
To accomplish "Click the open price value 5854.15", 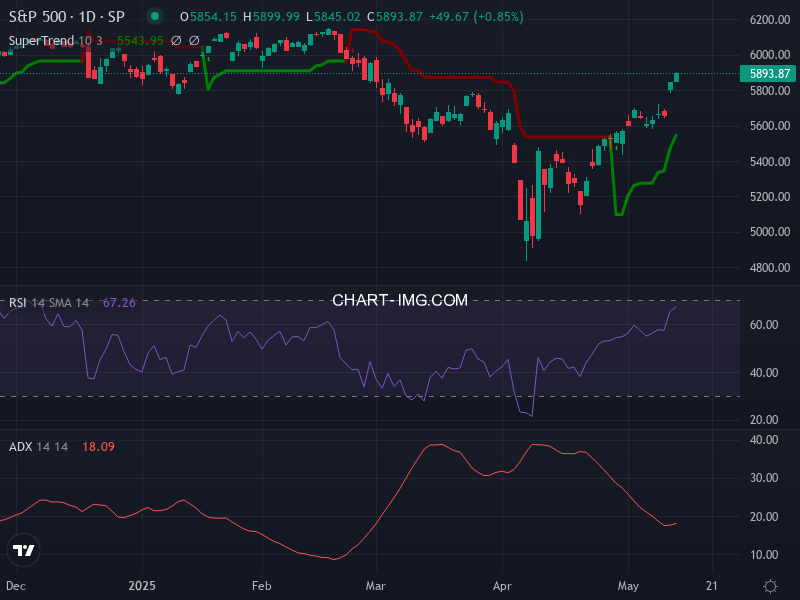I will click(213, 17).
